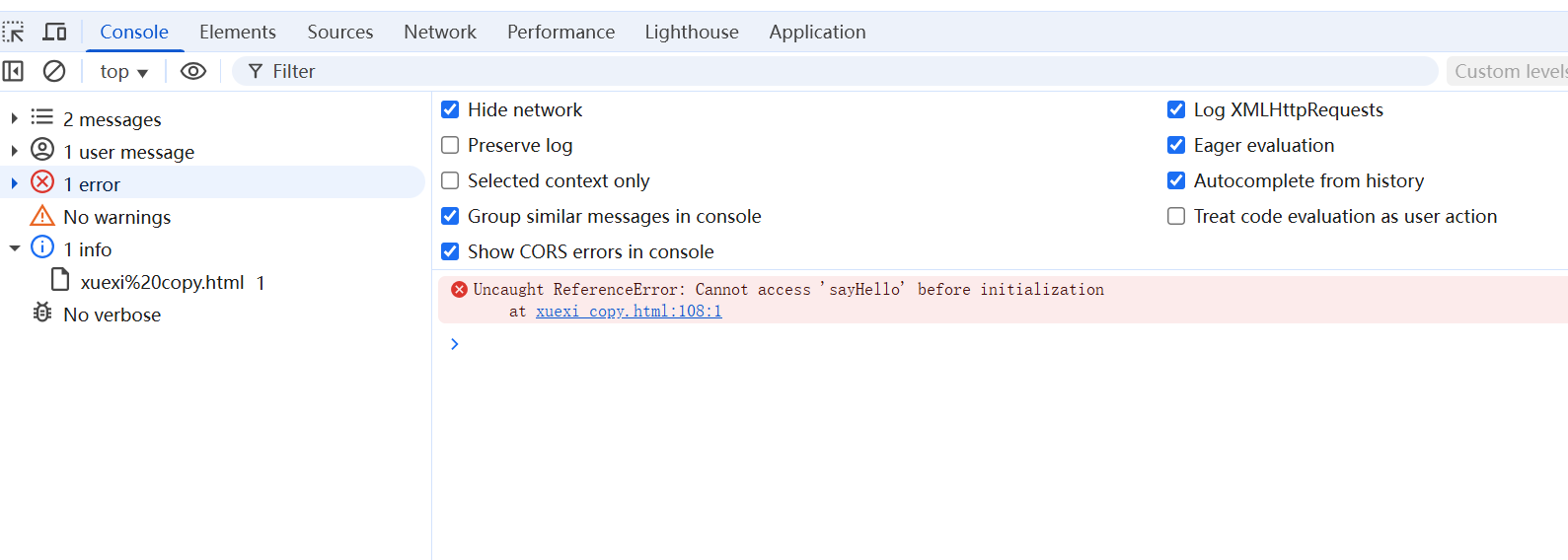The height and width of the screenshot is (560, 1568).
Task: Open the top context dropdown
Action: [123, 72]
